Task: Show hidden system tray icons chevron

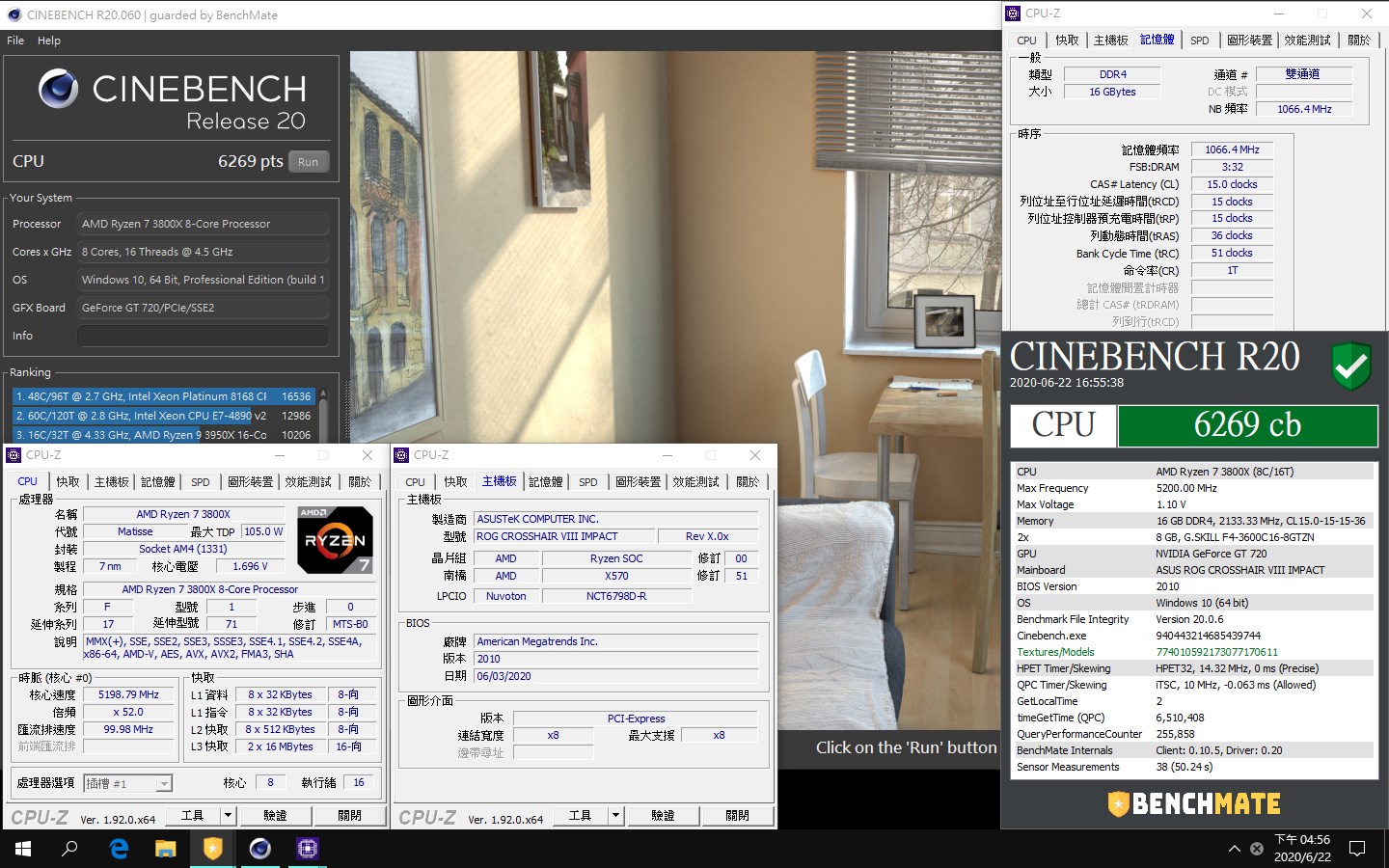Action: (x=1234, y=849)
